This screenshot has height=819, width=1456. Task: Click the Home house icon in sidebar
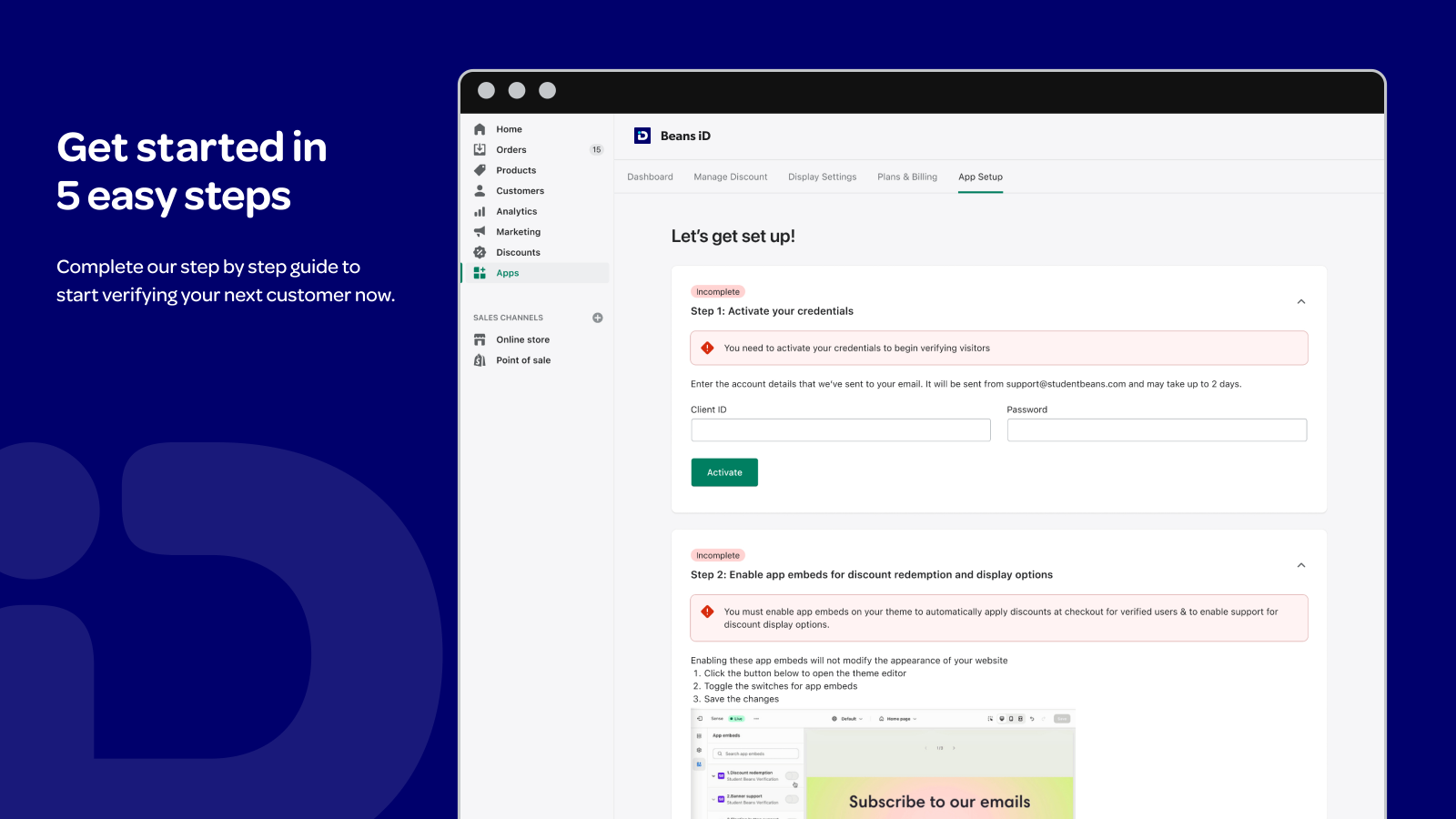(480, 129)
